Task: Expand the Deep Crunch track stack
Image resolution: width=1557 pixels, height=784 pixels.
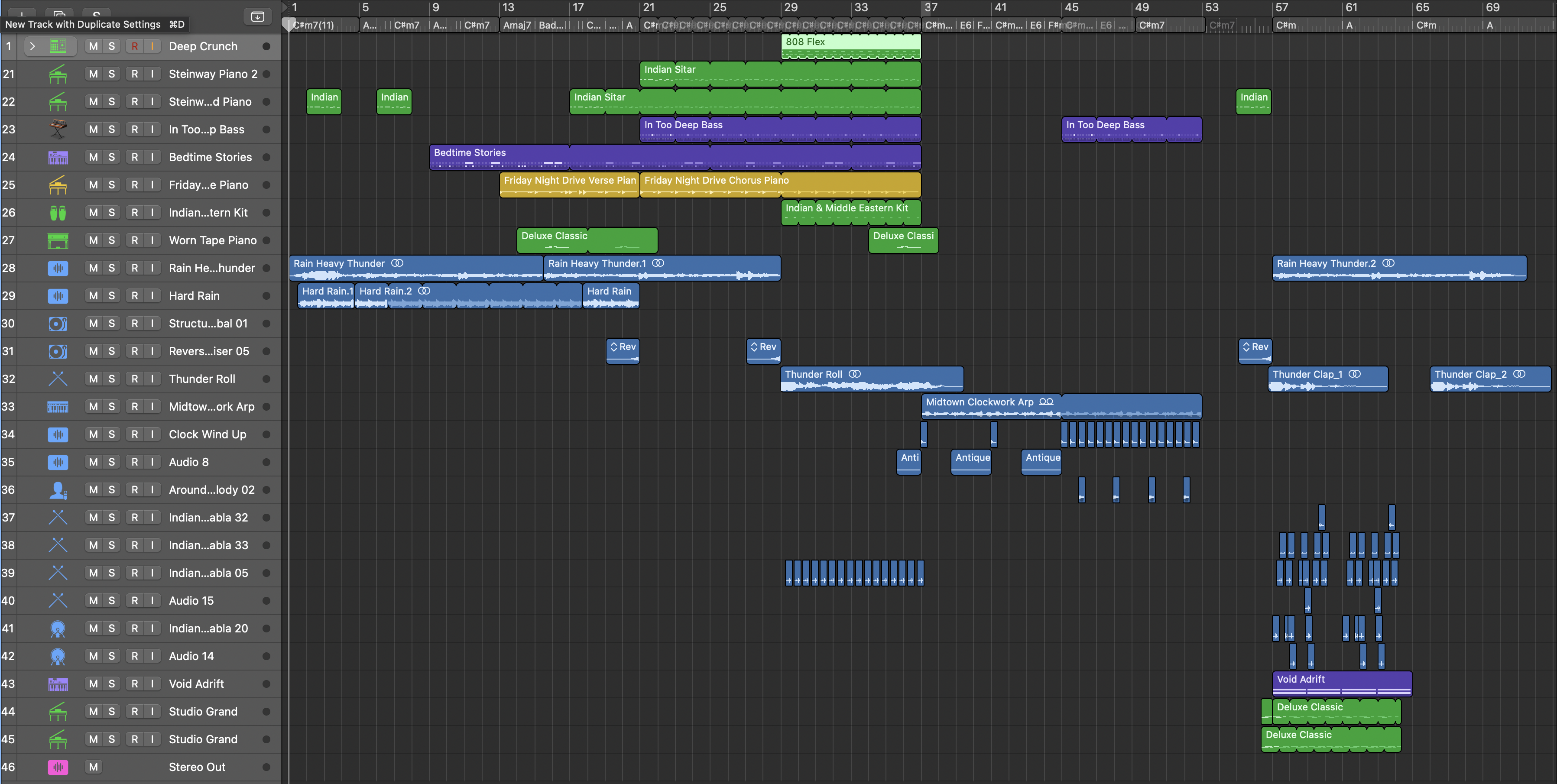Action: click(32, 46)
